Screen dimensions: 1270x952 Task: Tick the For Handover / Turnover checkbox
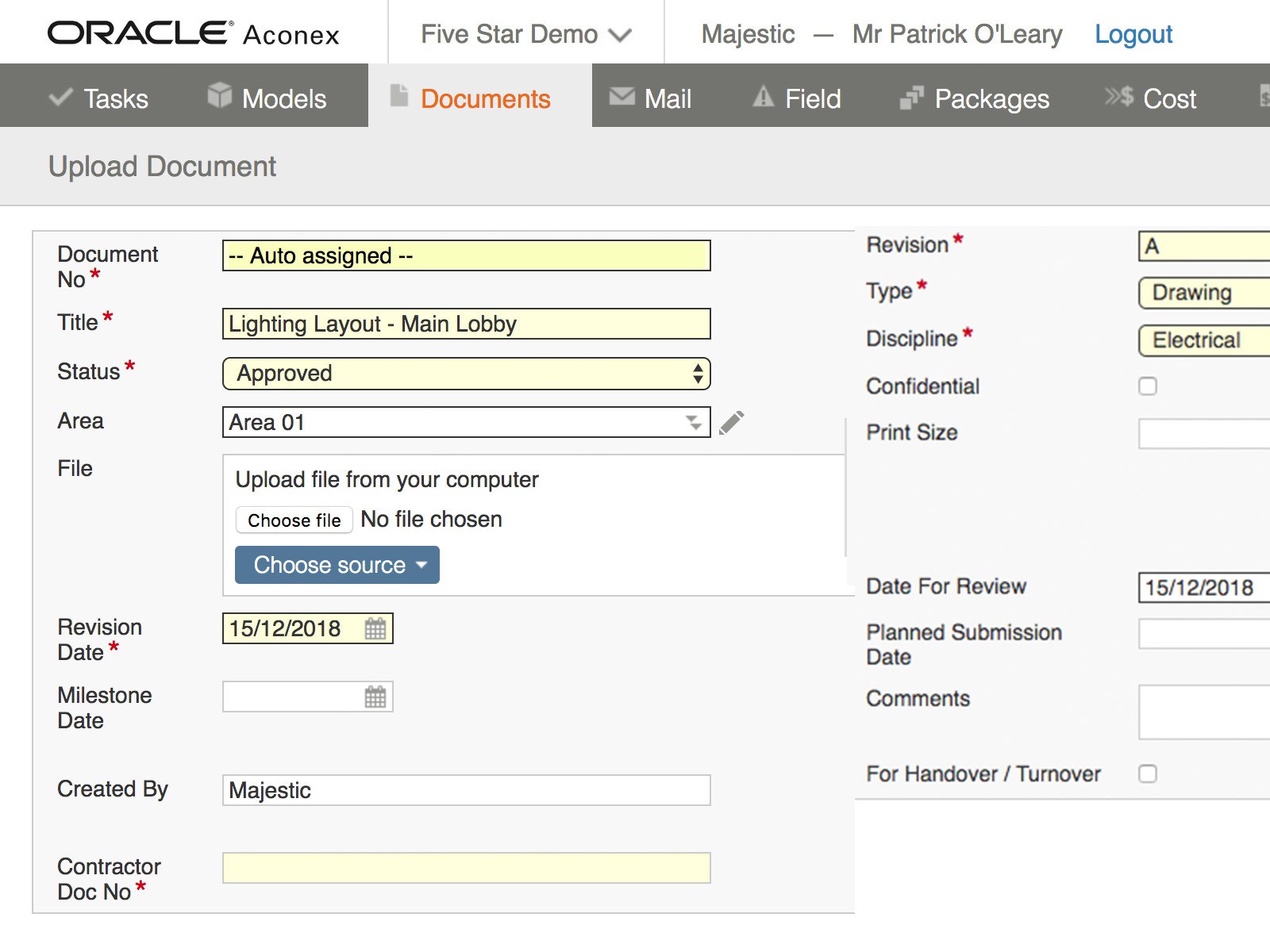click(x=1148, y=773)
